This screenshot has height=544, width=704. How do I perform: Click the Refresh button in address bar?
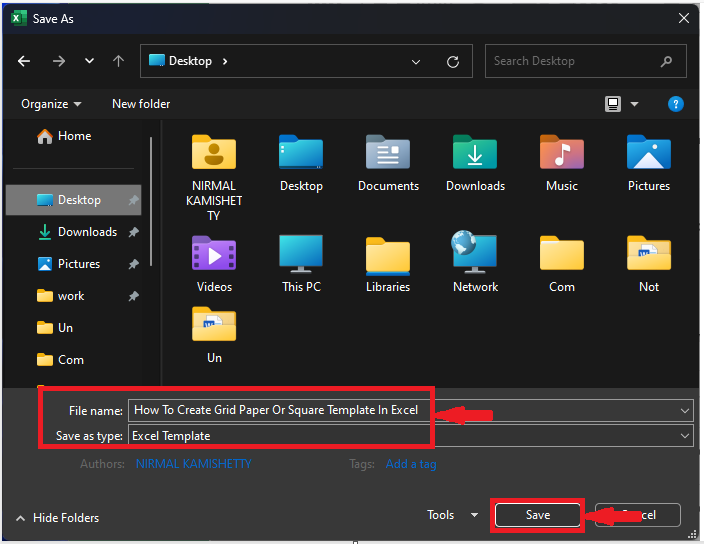[453, 61]
